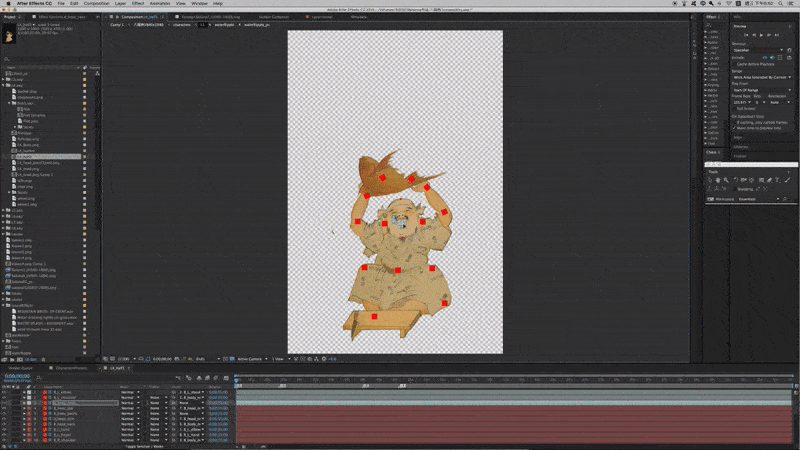
Task: Select the Rotation tool
Action: (736, 180)
